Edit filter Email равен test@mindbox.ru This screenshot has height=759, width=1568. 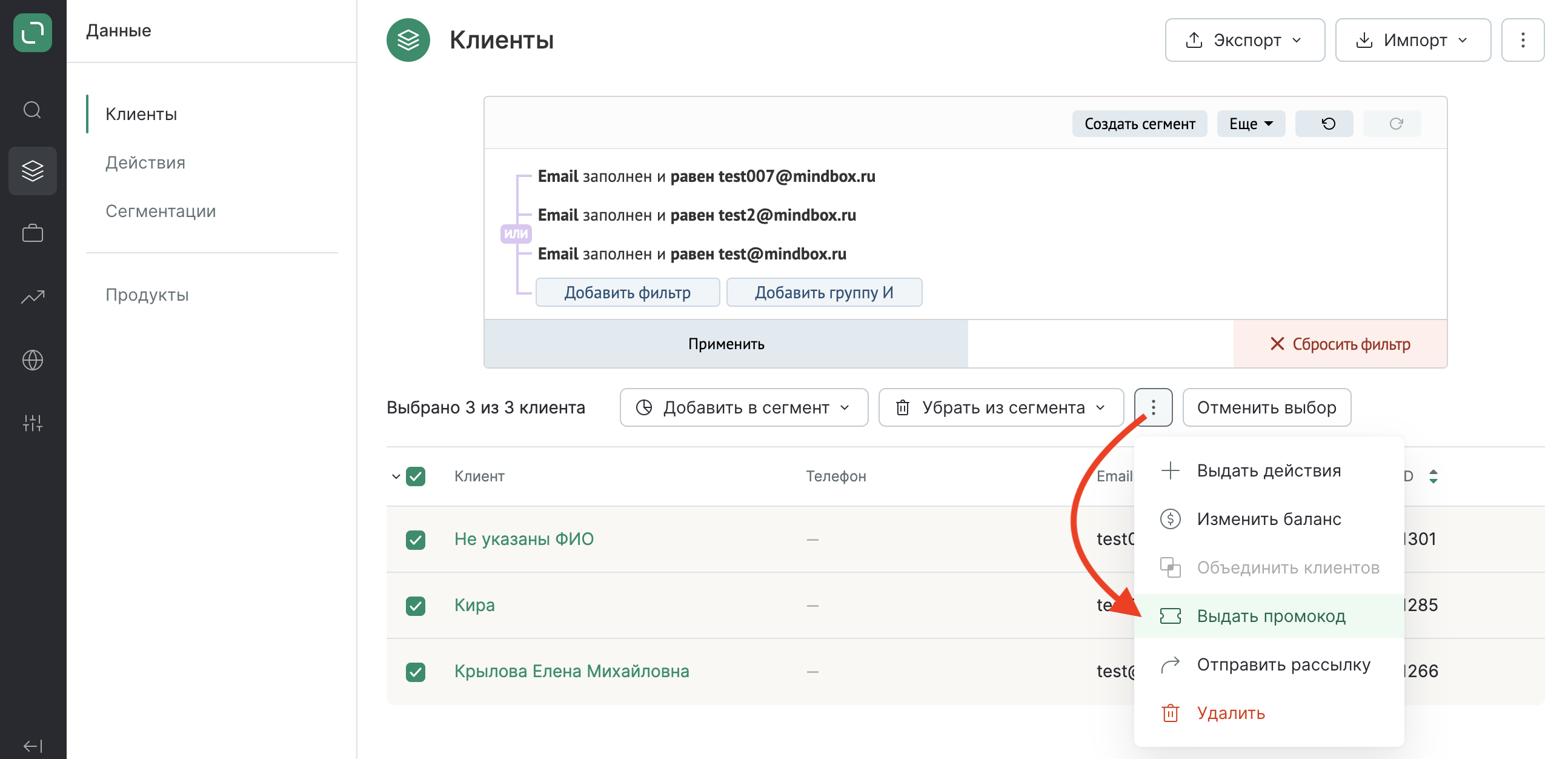pyautogui.click(x=692, y=253)
